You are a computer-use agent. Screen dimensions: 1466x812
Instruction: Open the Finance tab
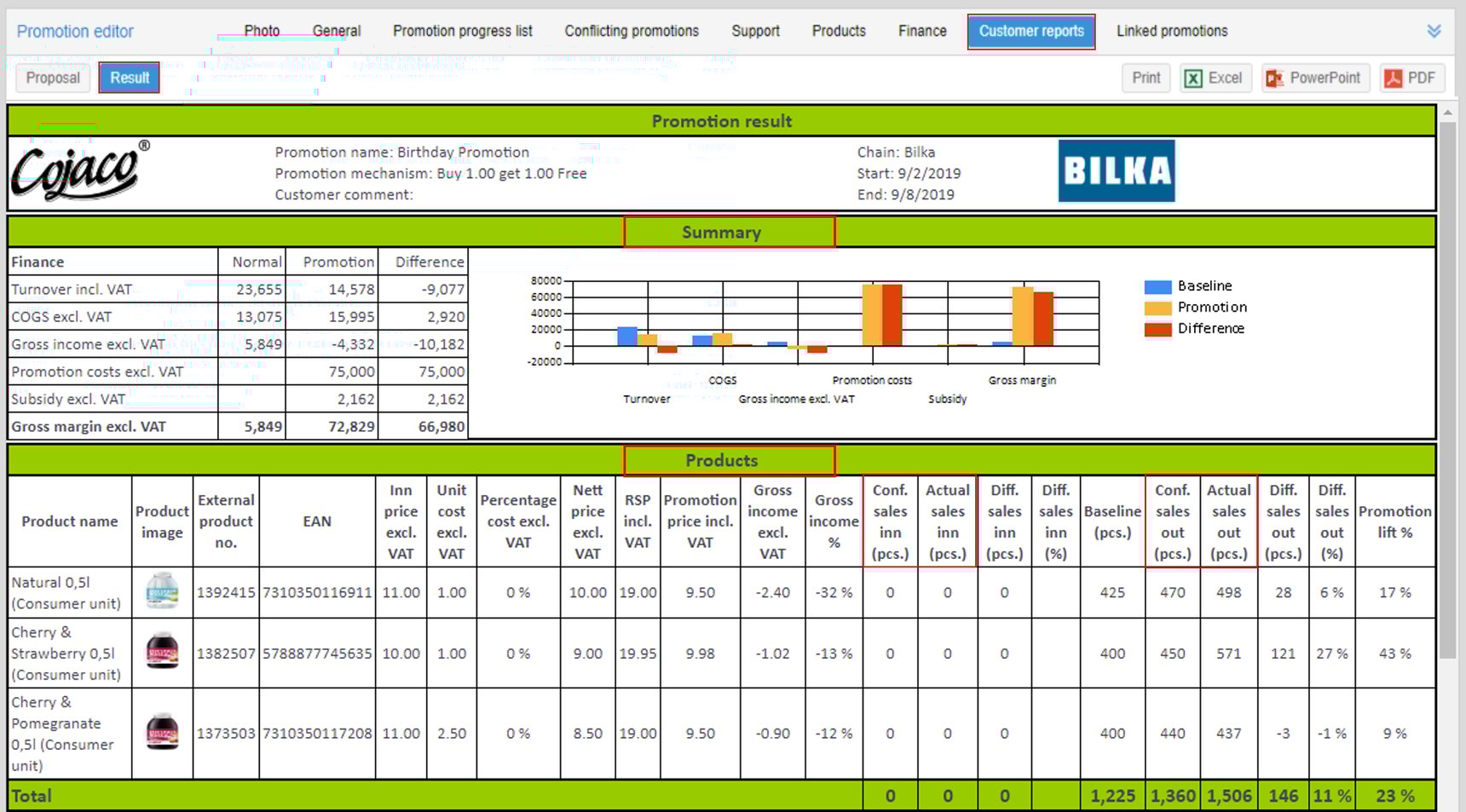click(921, 31)
